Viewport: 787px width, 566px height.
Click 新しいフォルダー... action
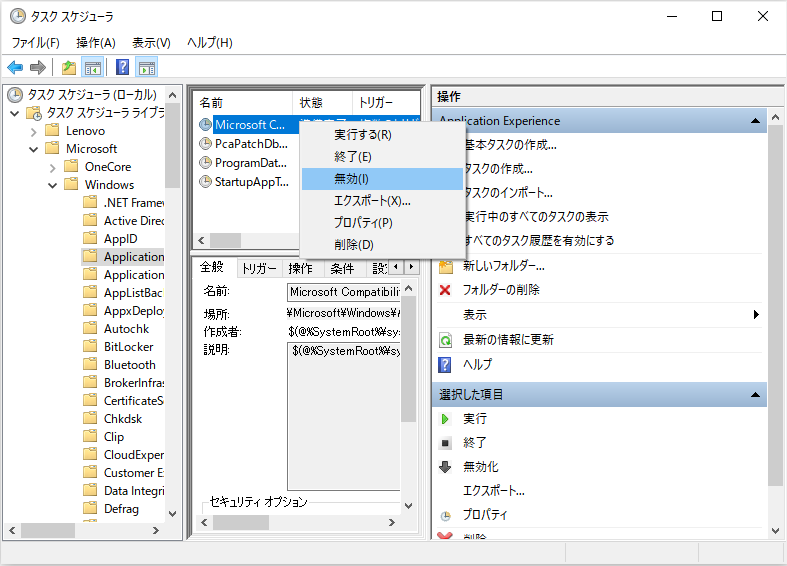tap(503, 266)
